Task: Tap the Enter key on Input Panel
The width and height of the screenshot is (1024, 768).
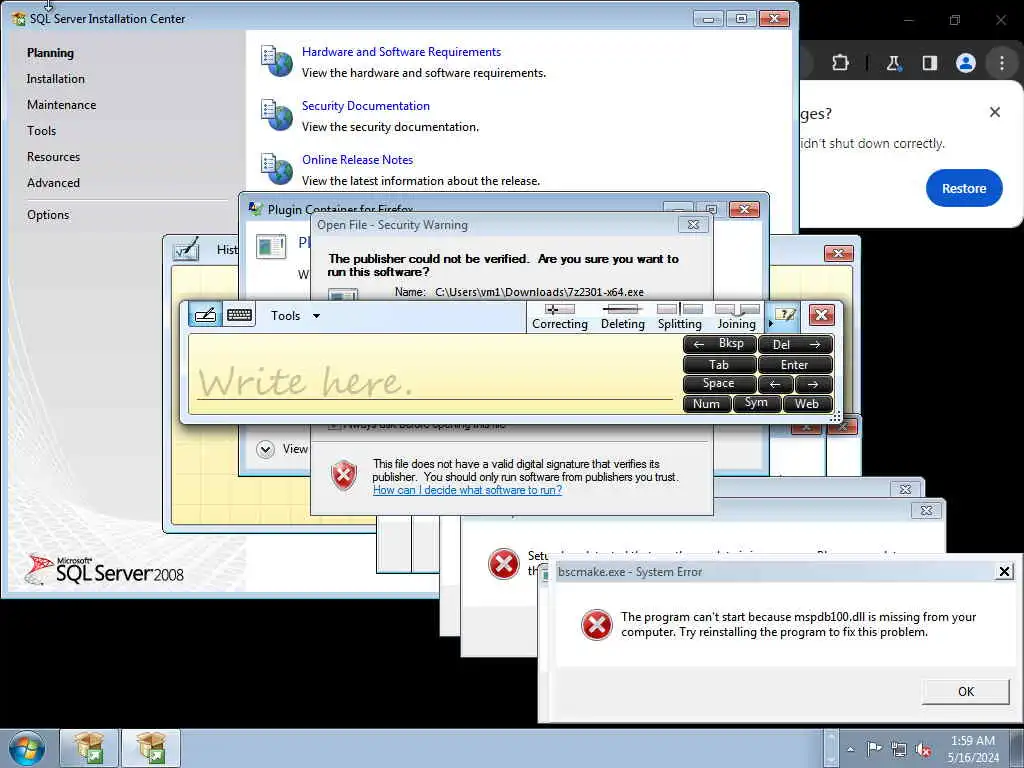Action: tap(795, 364)
